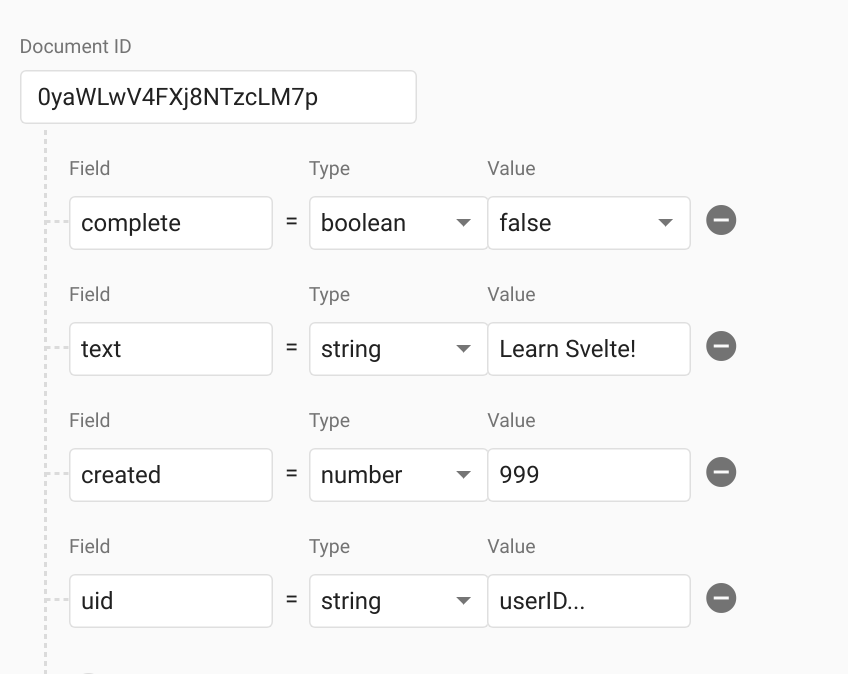
Task: Click the value box containing 999
Action: [589, 474]
